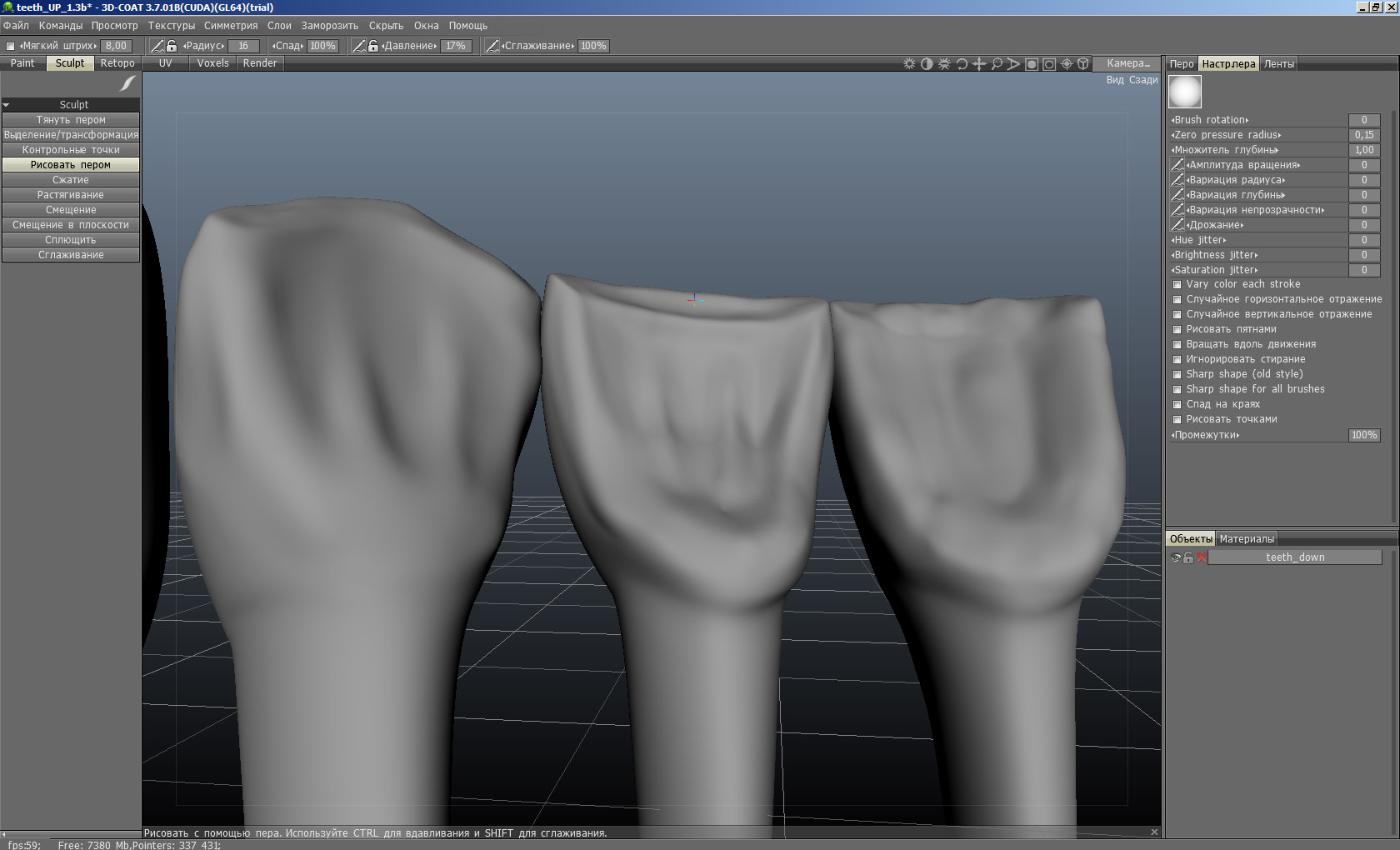The image size is (1400, 850).
Task: Click the crosshair target icon
Action: [x=1066, y=64]
